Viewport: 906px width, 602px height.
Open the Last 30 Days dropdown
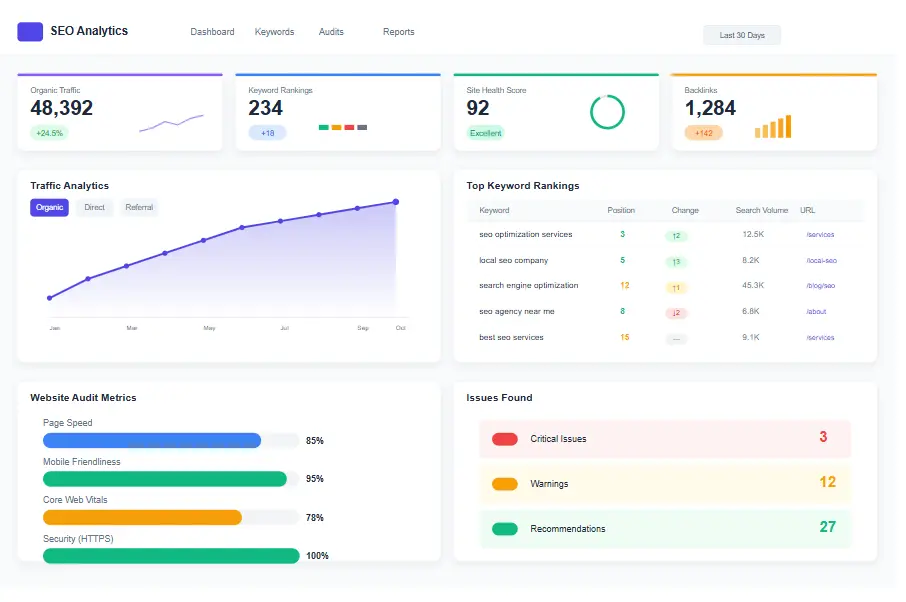point(741,34)
